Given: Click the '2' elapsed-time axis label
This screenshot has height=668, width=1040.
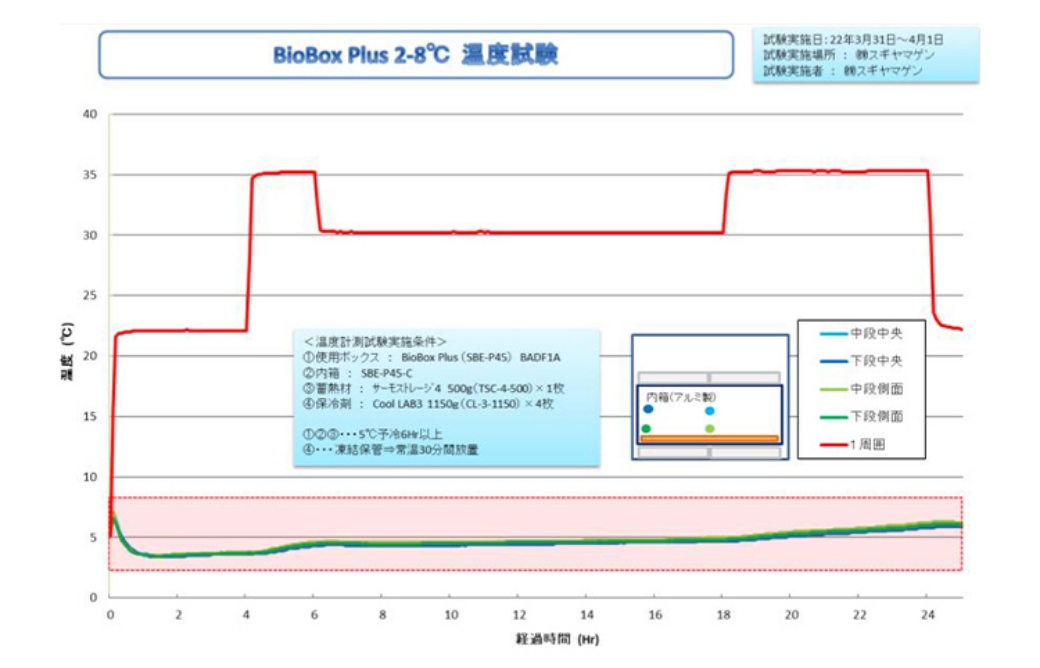Looking at the screenshot, I should coord(178,615).
